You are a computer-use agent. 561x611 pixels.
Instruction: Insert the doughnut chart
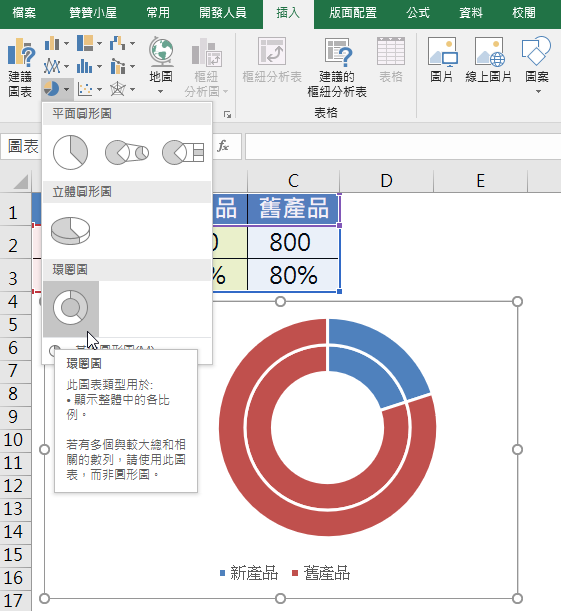(x=71, y=308)
